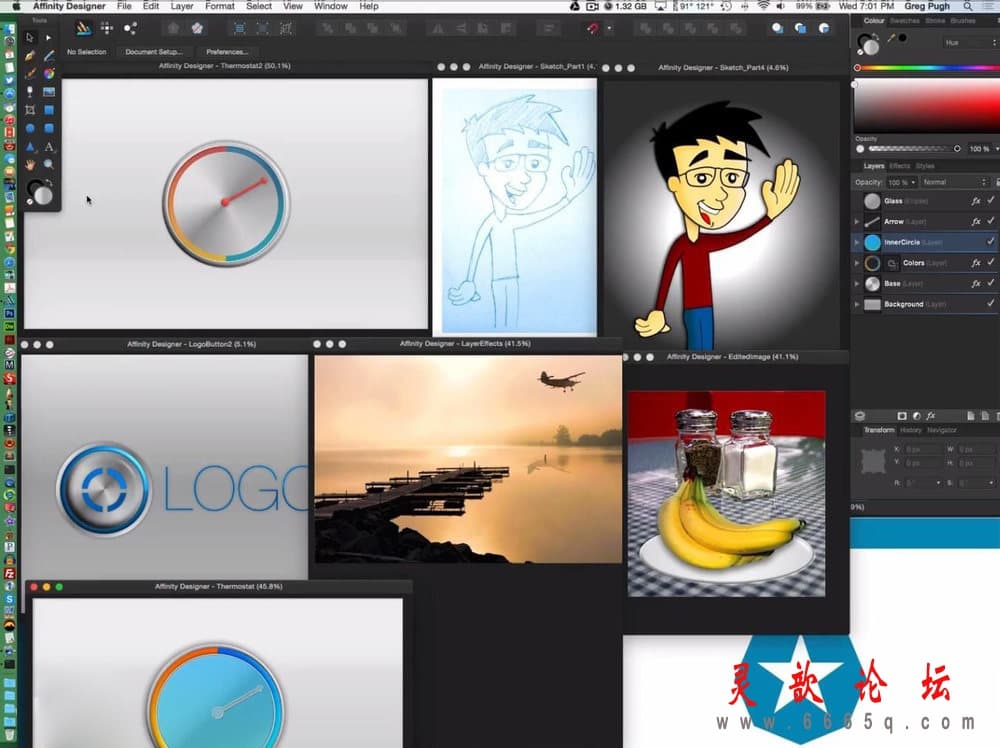Open layer effects for the Arrow layer
This screenshot has height=748, width=1000.
(976, 221)
